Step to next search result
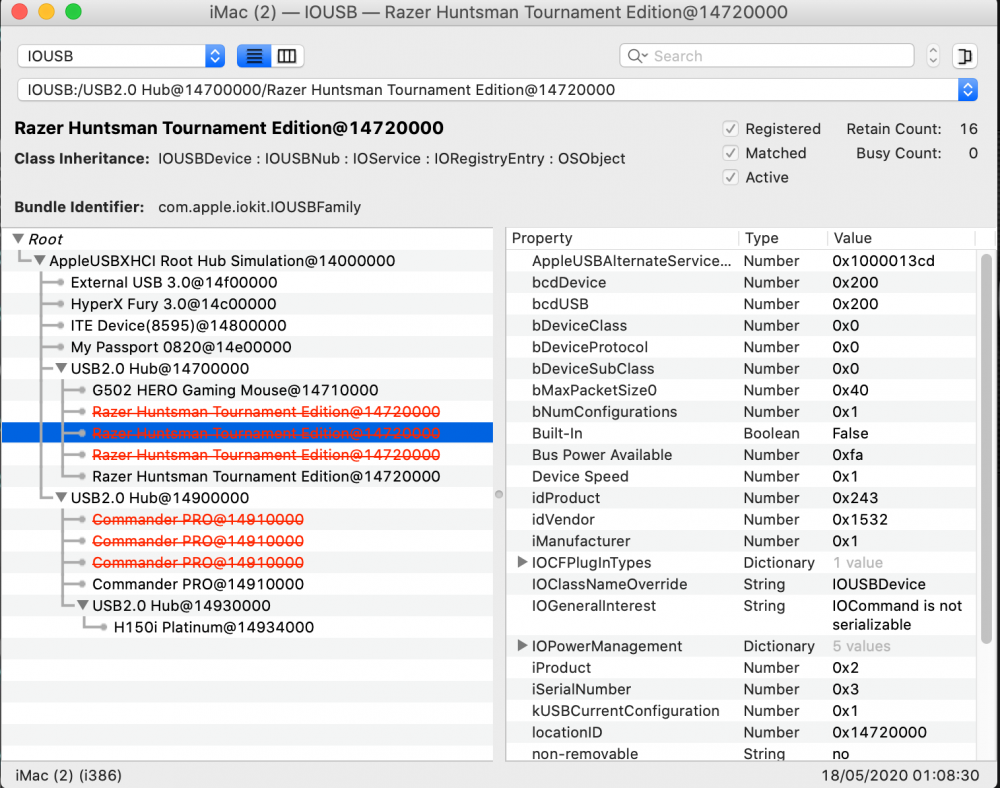The height and width of the screenshot is (788, 1000). (x=933, y=61)
